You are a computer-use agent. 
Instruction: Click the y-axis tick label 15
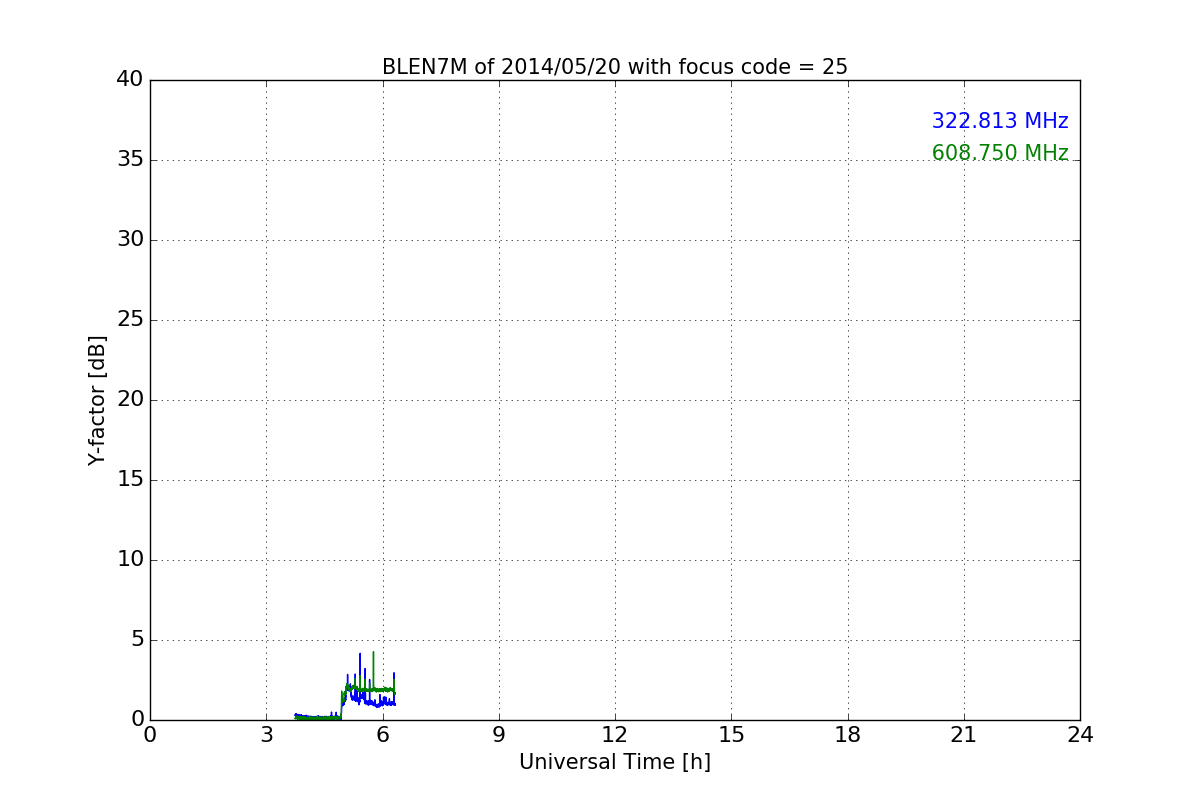130,480
